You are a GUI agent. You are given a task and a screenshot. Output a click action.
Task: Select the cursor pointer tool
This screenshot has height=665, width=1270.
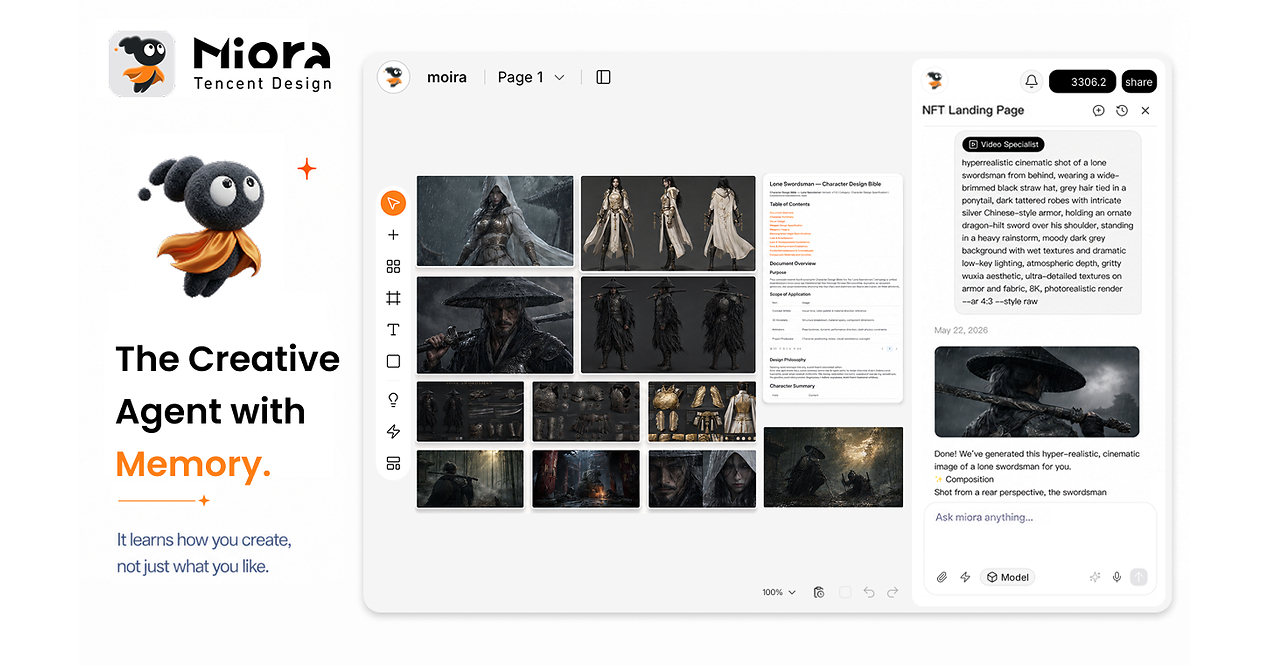(393, 203)
